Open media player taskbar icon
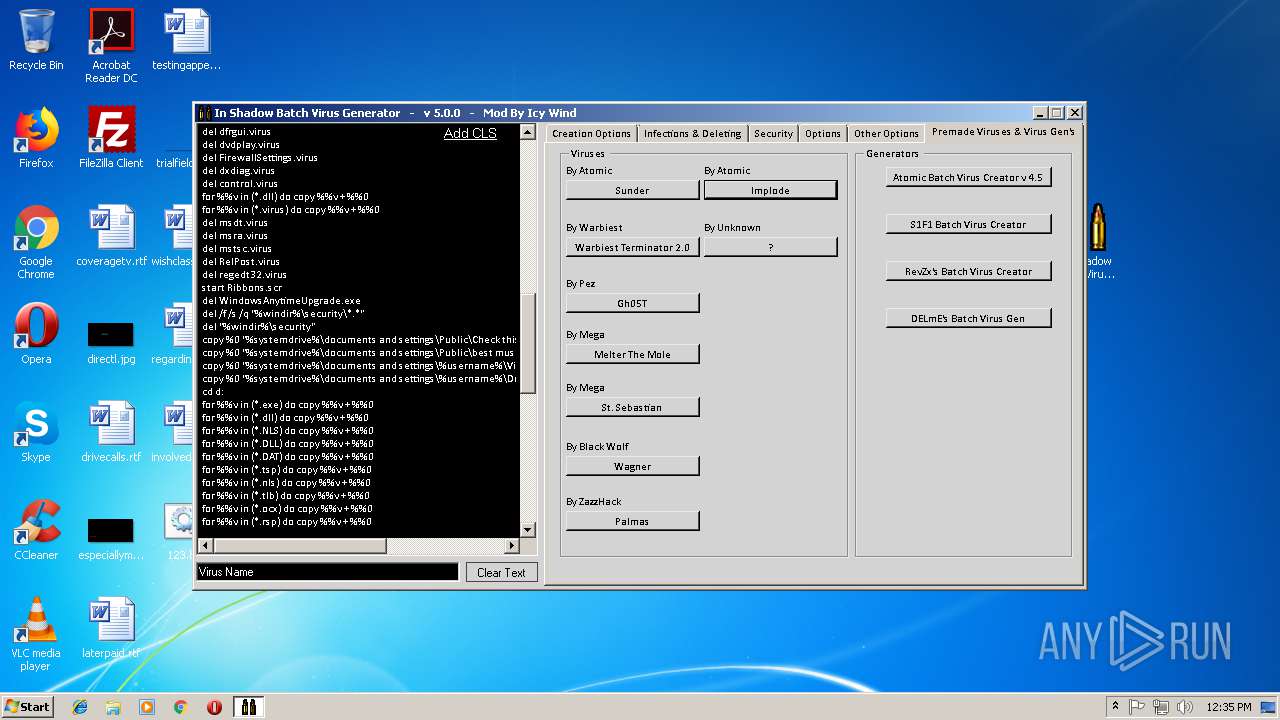The width and height of the screenshot is (1280, 720). click(147, 707)
